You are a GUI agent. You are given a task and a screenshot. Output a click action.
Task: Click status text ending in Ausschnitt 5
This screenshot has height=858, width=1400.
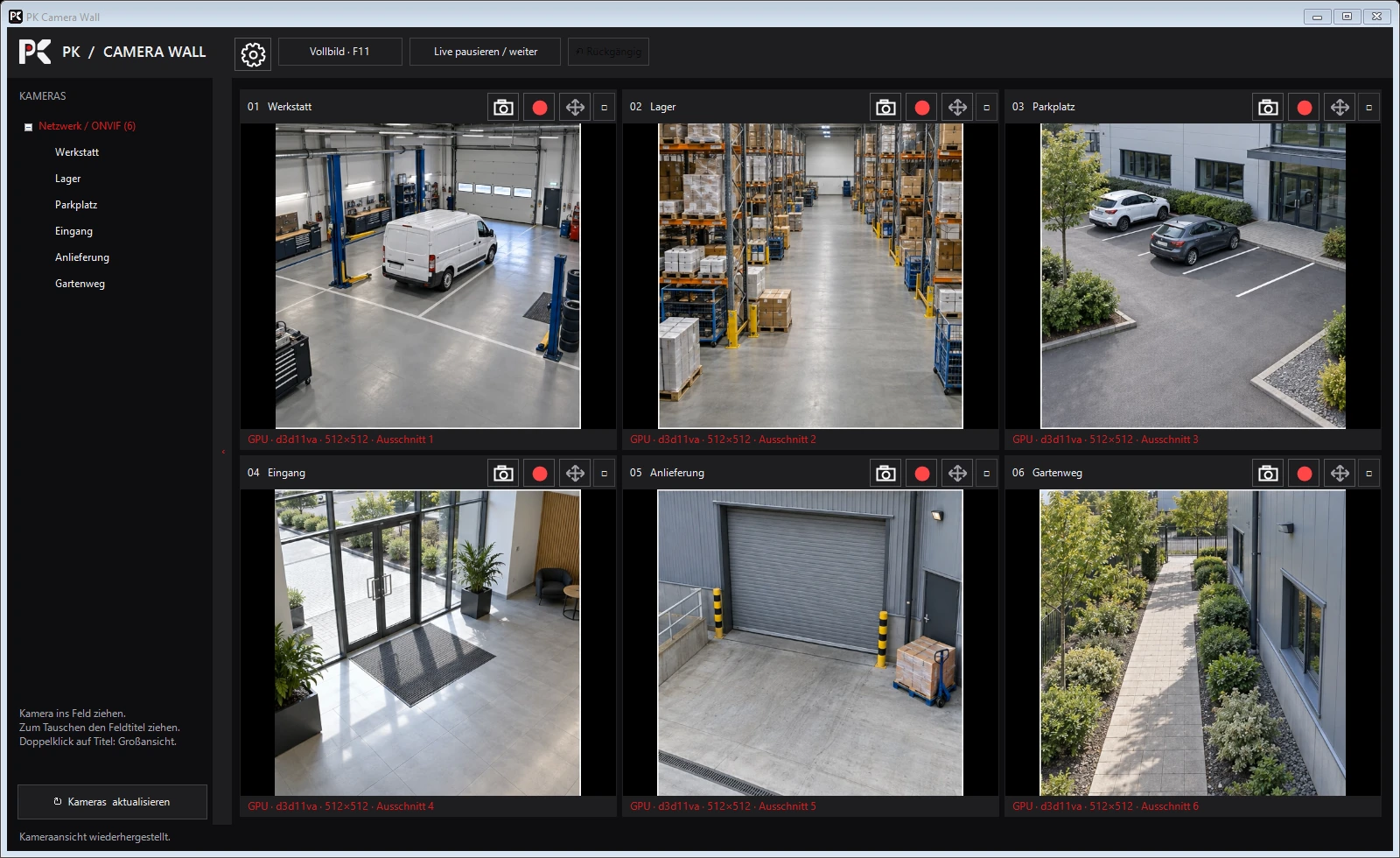coord(723,806)
